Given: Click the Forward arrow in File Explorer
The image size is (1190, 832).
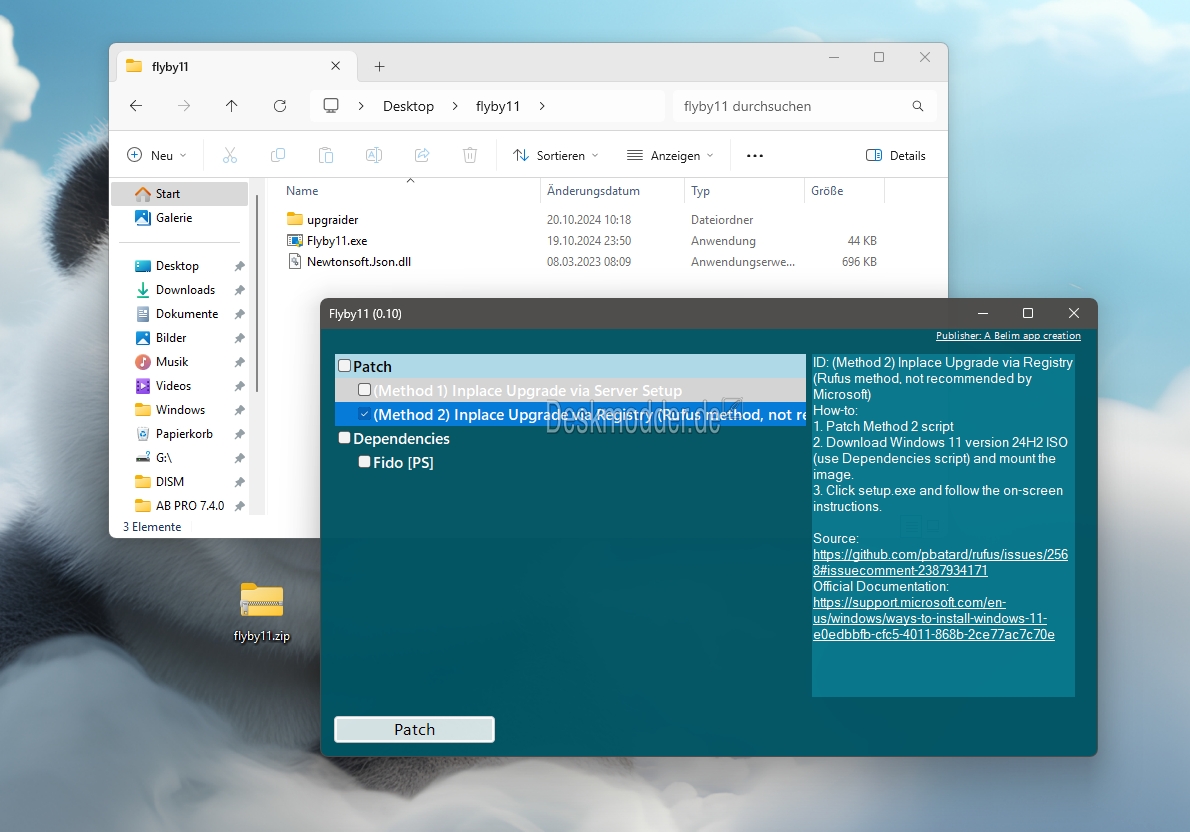Looking at the screenshot, I should pos(184,106).
